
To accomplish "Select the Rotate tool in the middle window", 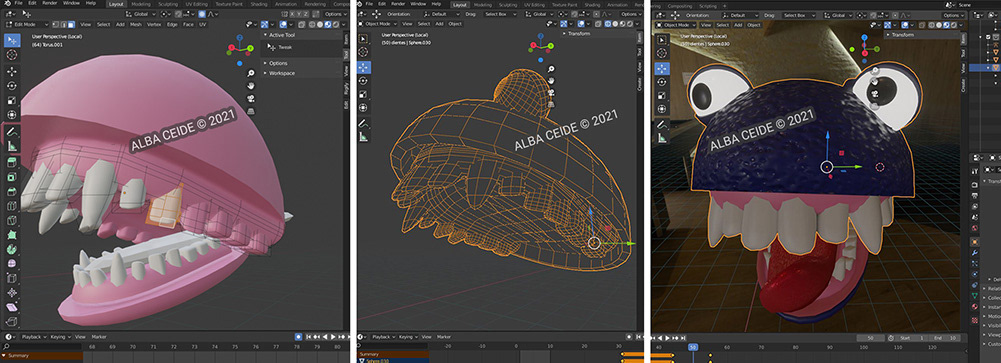I will tap(363, 80).
